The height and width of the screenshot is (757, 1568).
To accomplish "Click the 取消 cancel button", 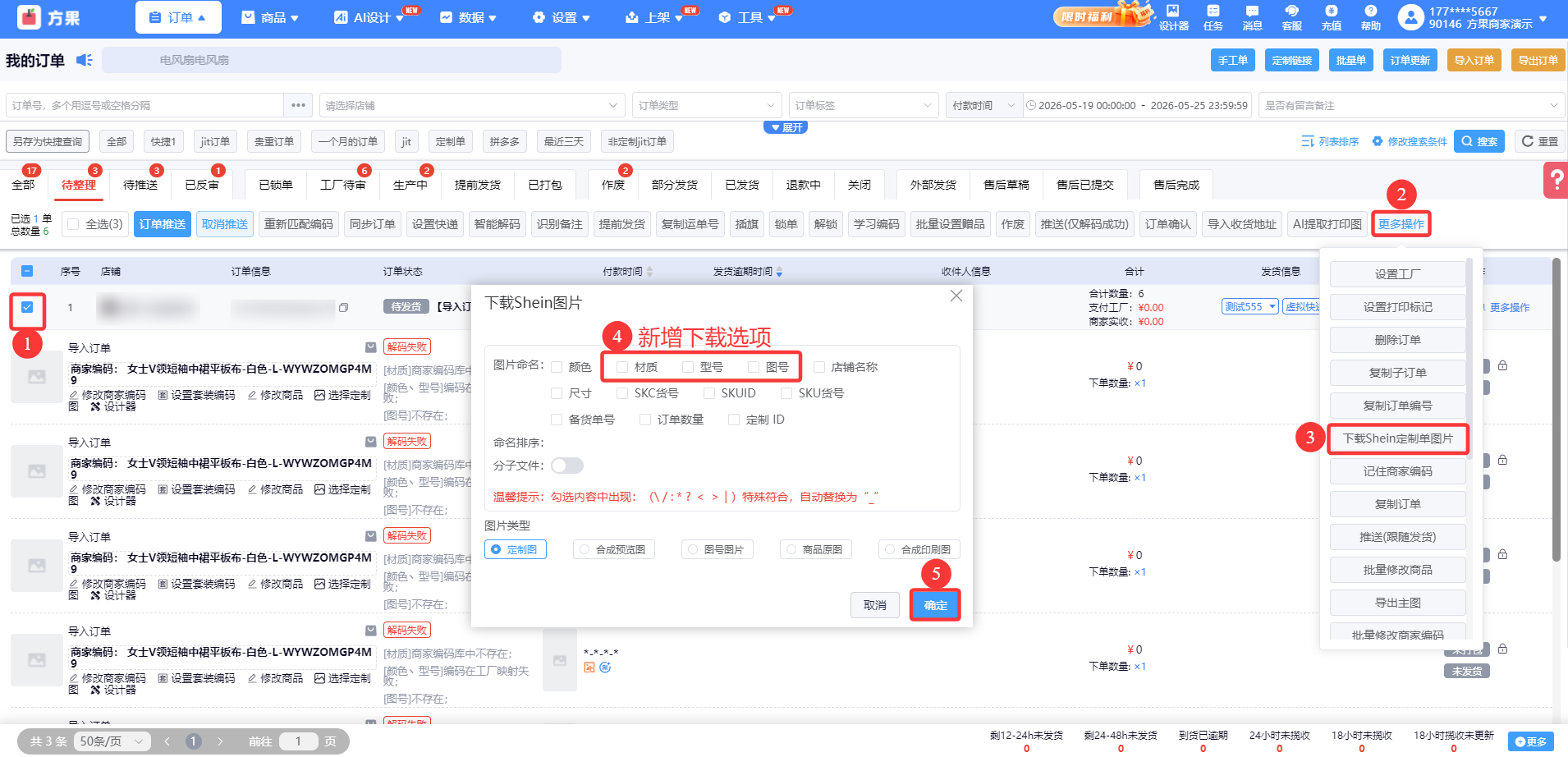I will click(875, 605).
